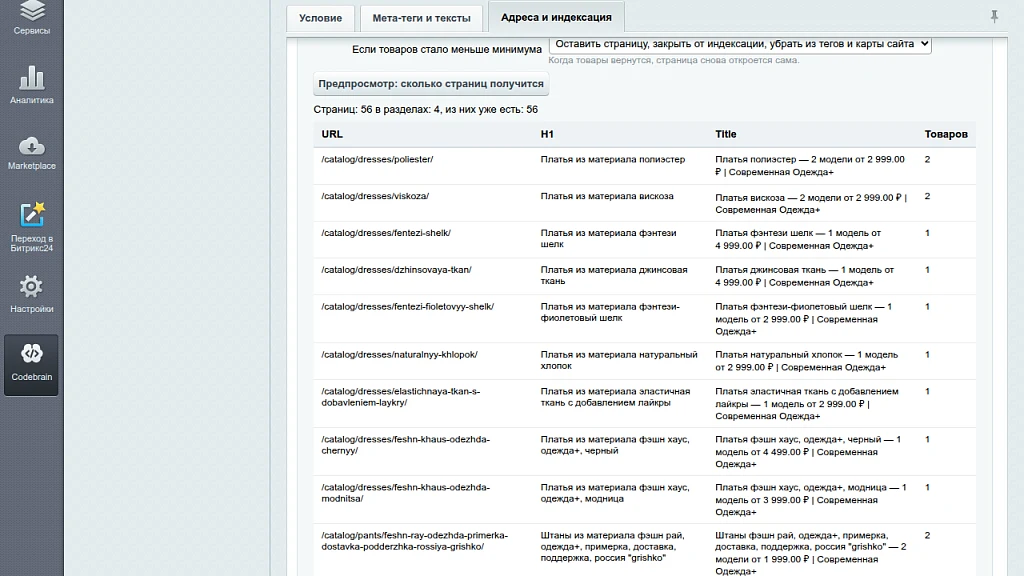Image resolution: width=1024 pixels, height=576 pixels.
Task: Switch to the Мета-теги и тексты tab
Action: [421, 18]
